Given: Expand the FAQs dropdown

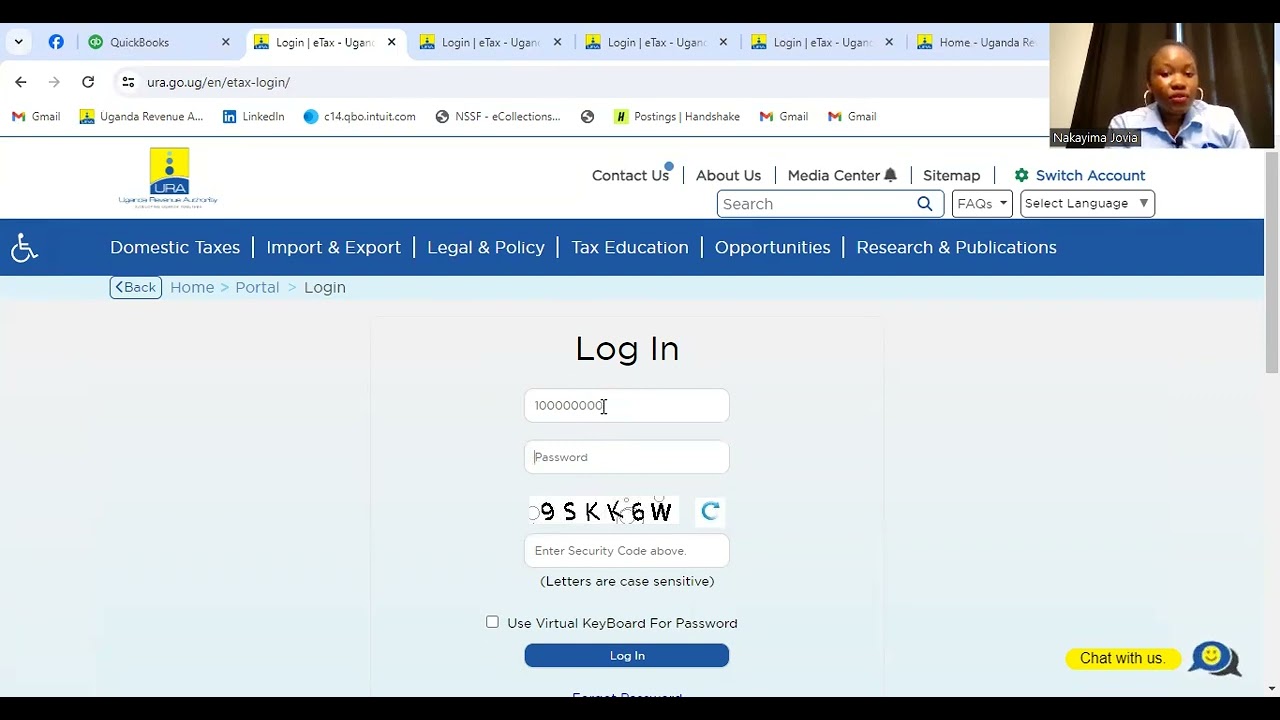Looking at the screenshot, I should click(x=982, y=204).
